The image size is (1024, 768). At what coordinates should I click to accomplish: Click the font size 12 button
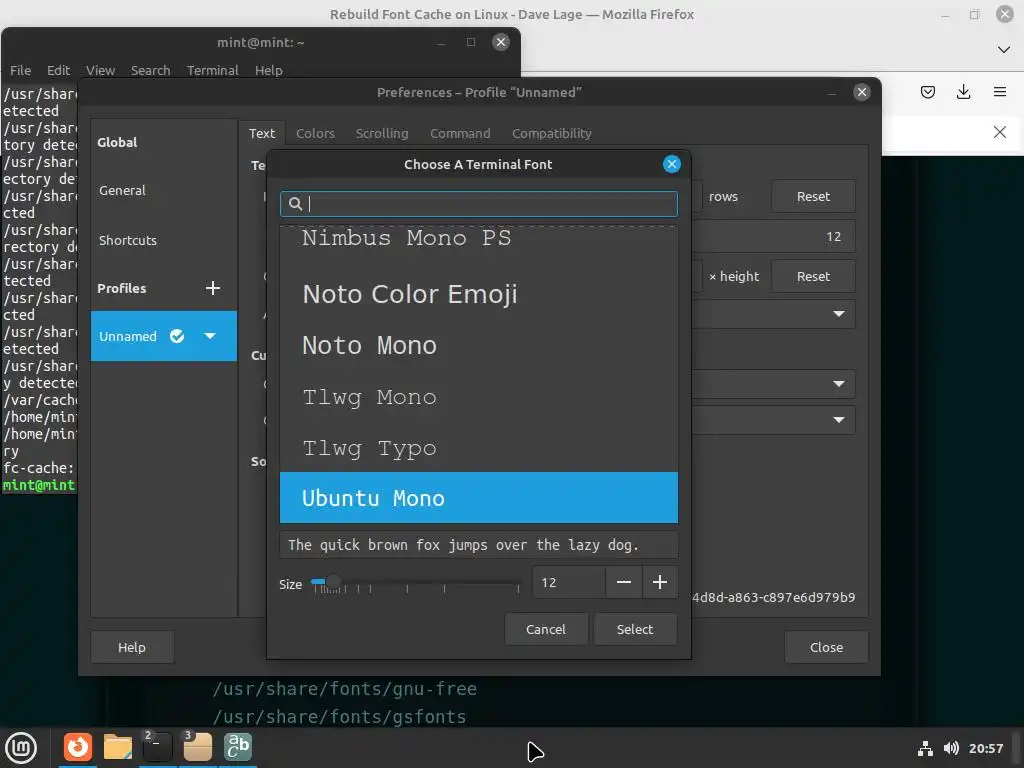pos(774,236)
